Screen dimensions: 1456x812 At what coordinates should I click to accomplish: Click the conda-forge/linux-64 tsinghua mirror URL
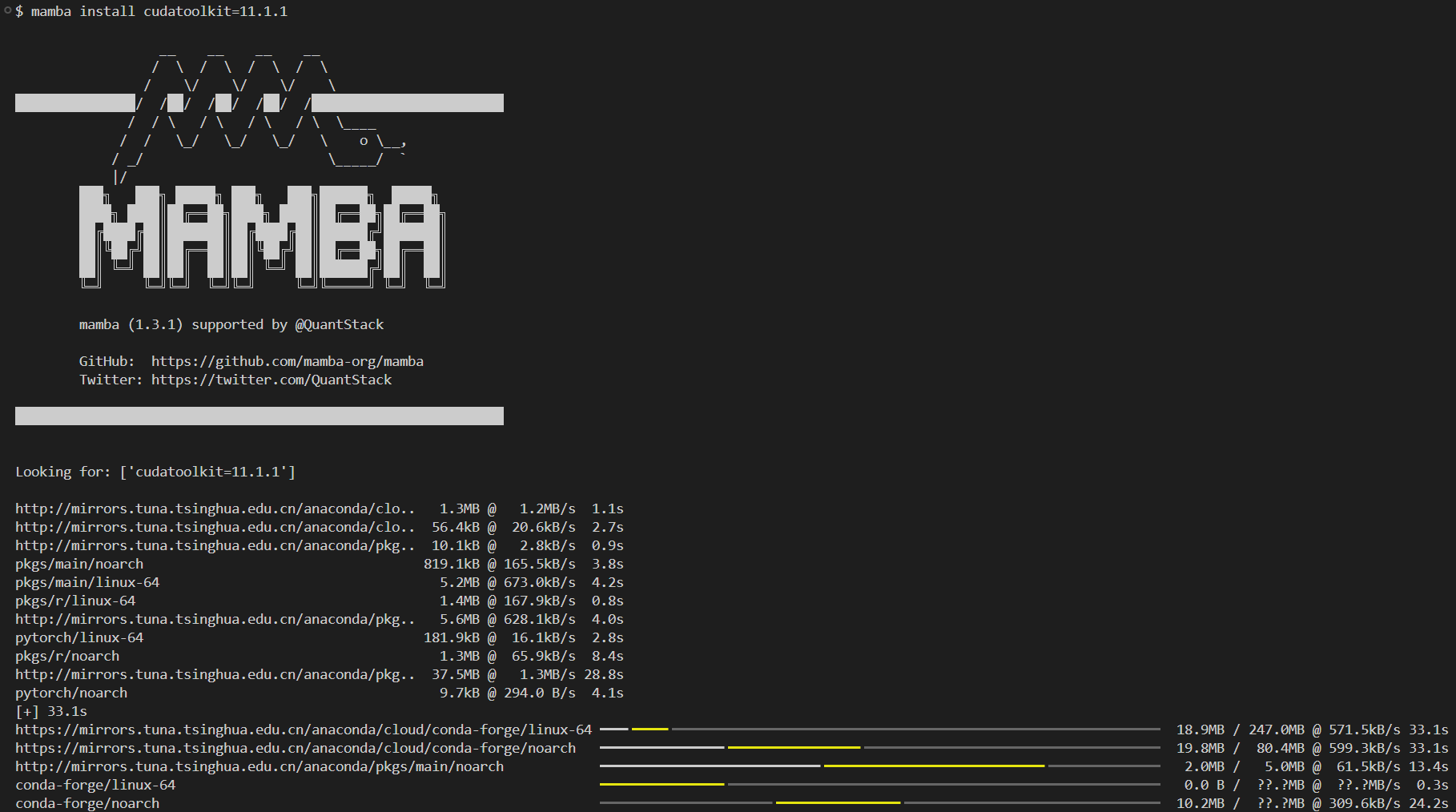[x=304, y=730]
